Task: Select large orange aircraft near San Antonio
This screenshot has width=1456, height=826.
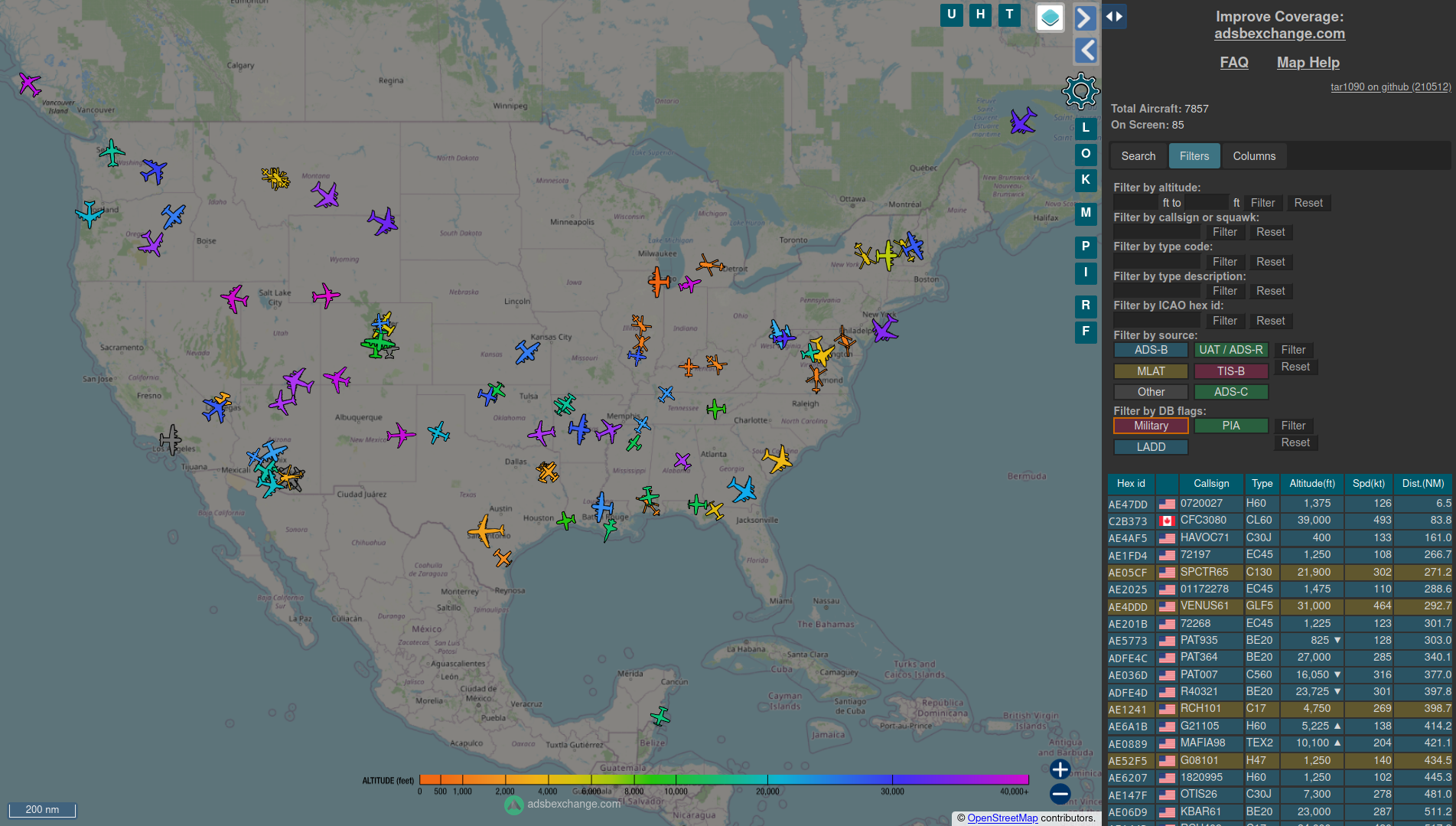Action: pos(487,531)
